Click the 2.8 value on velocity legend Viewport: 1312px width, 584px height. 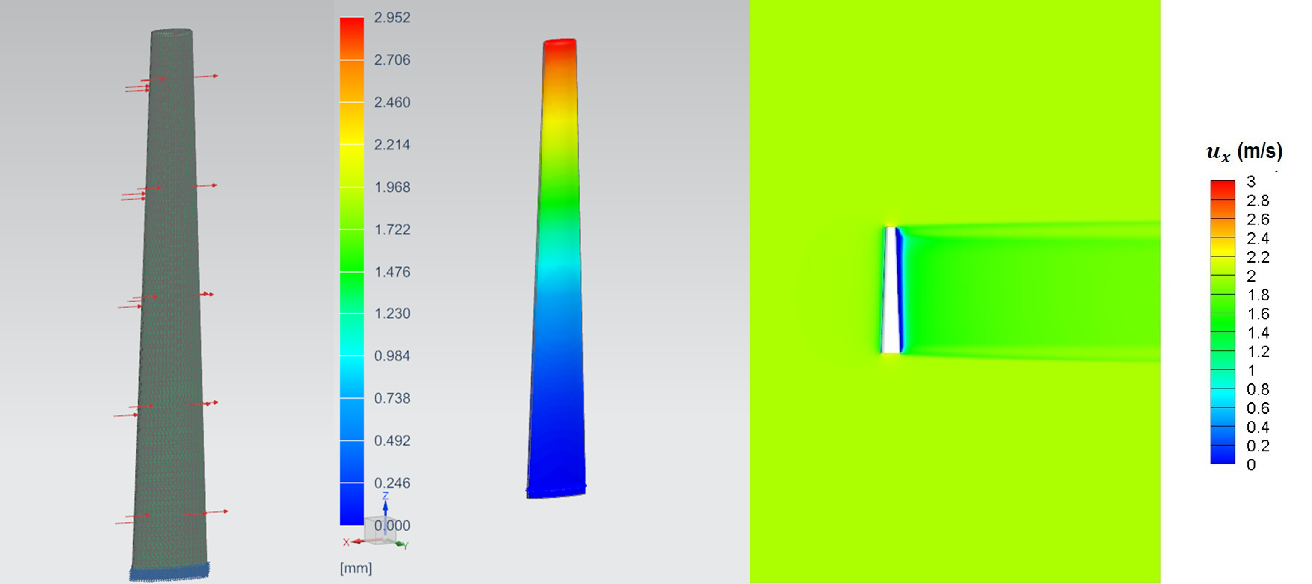[x=1257, y=200]
